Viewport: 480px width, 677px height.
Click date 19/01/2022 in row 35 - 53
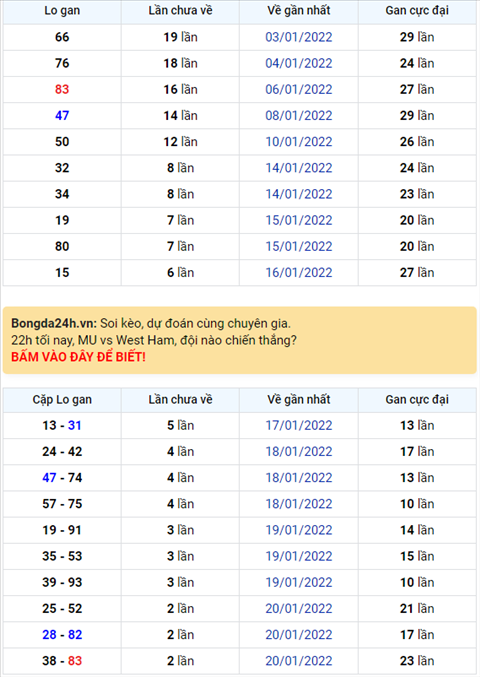(x=299, y=557)
